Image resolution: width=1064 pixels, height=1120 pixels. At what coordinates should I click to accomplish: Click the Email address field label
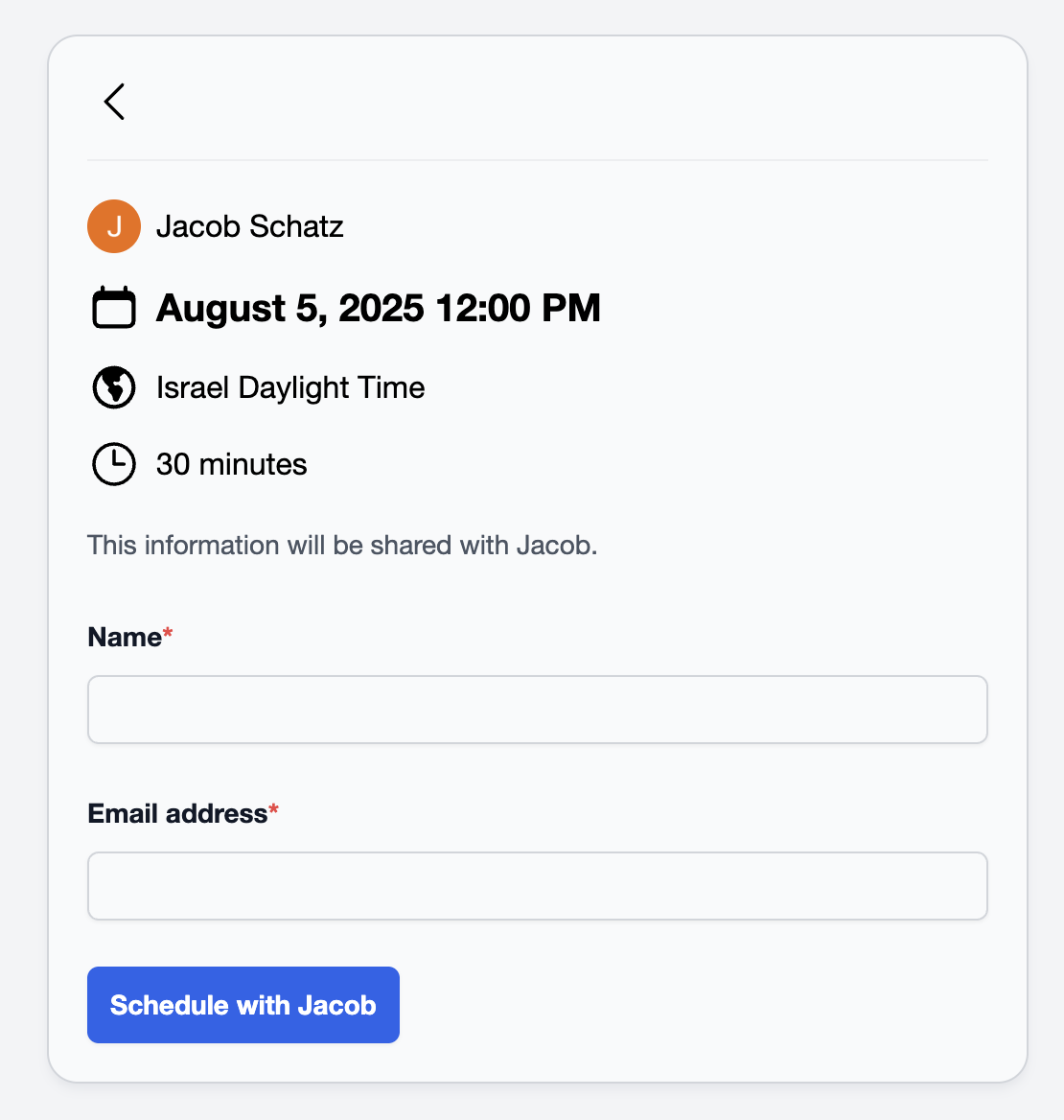[x=177, y=813]
